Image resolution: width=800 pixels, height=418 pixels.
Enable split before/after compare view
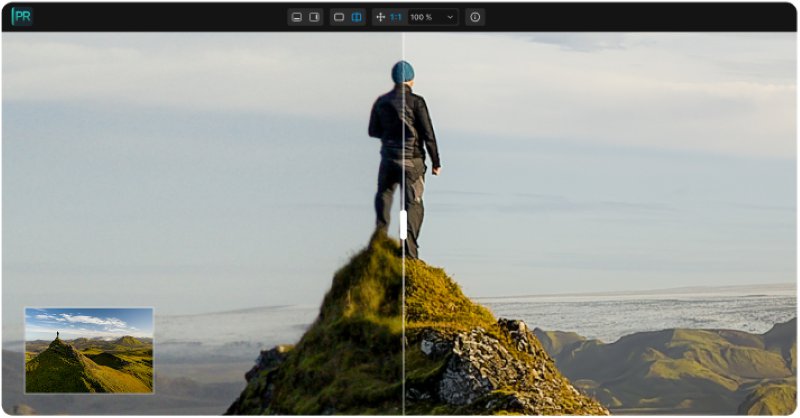pyautogui.click(x=357, y=17)
